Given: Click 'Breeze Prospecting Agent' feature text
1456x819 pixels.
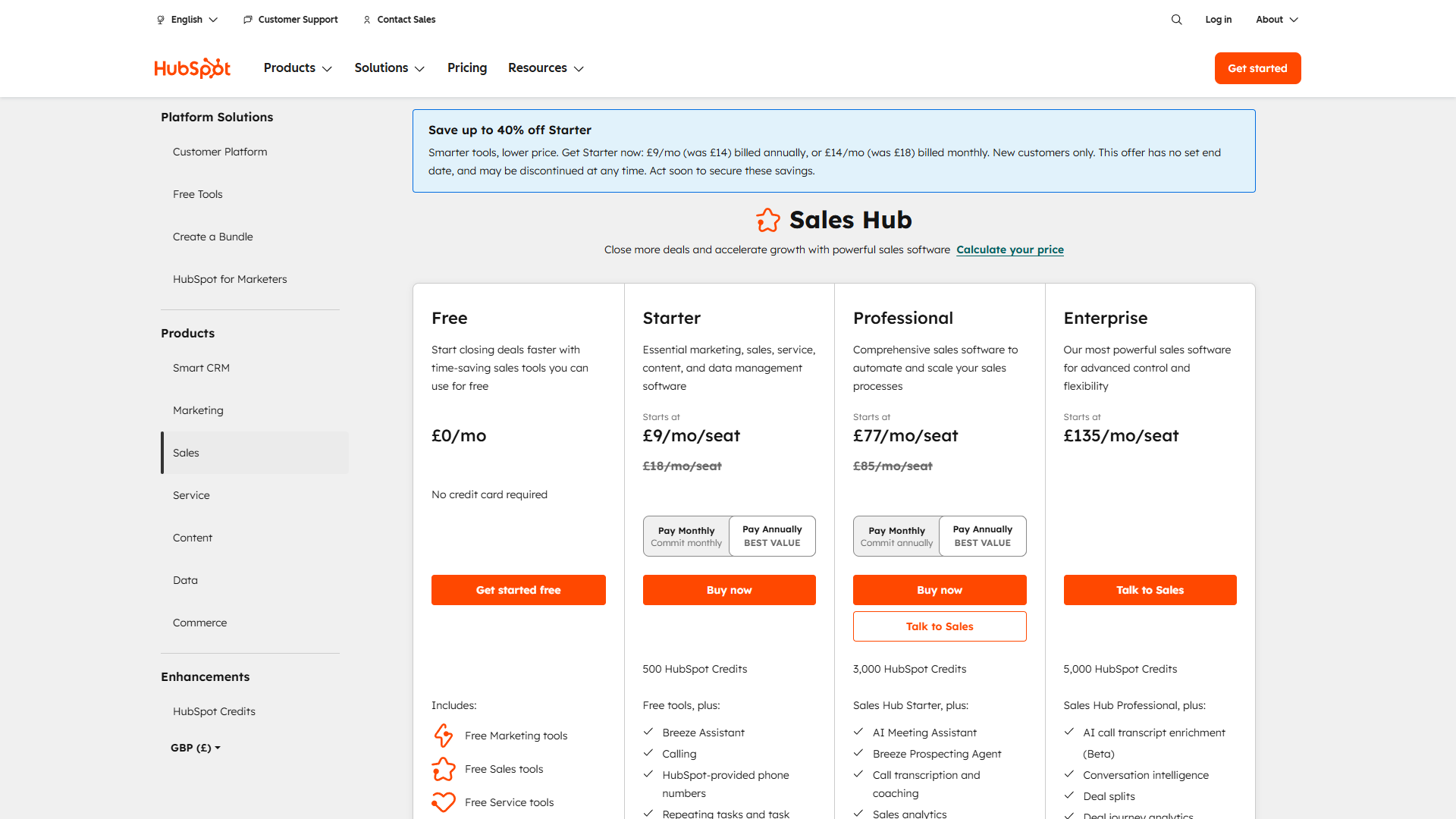Looking at the screenshot, I should [937, 754].
